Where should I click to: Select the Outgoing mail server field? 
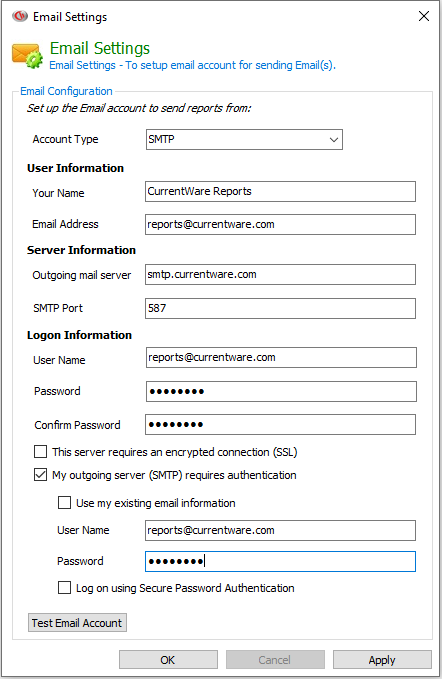click(x=281, y=275)
